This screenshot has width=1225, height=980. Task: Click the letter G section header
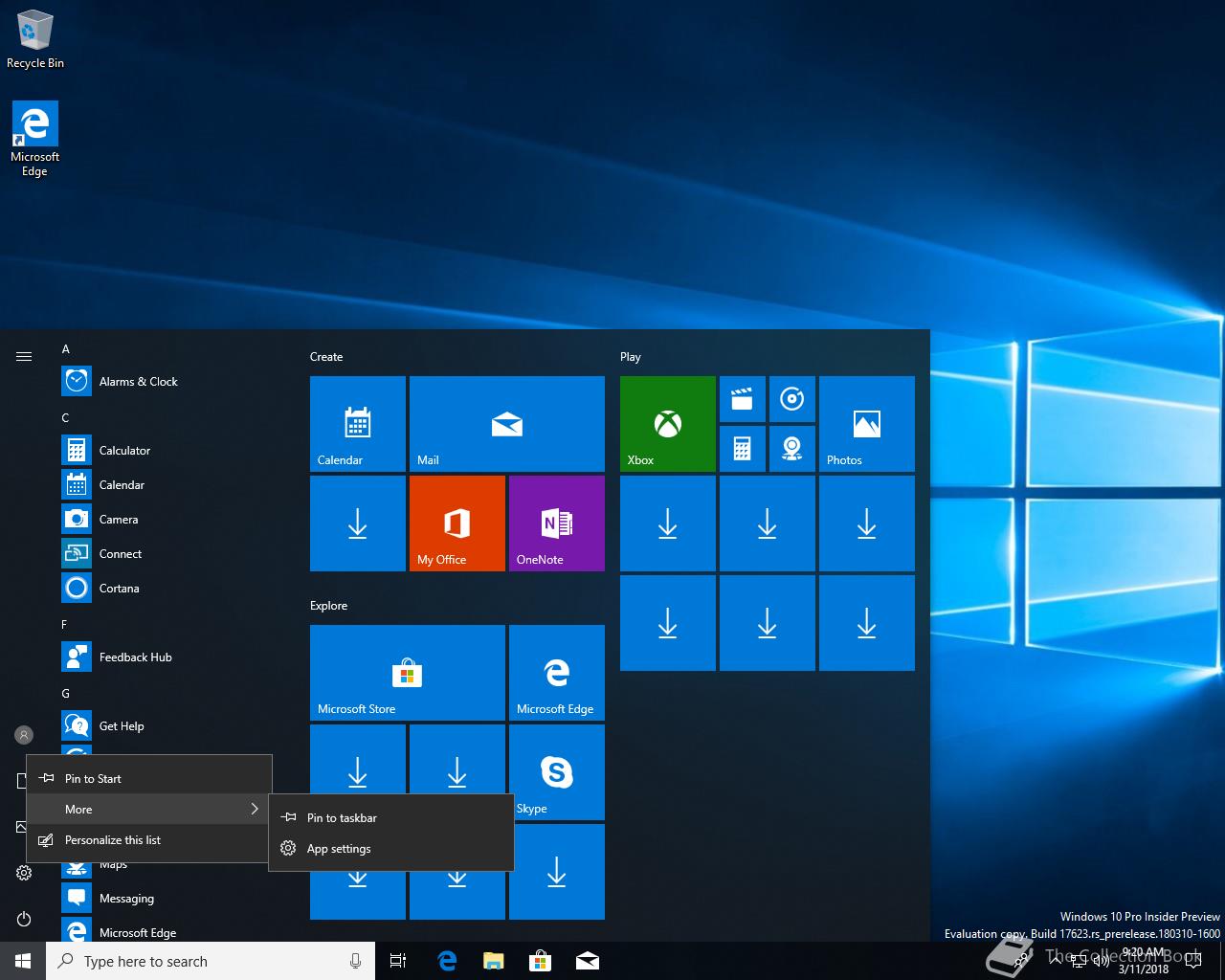(x=66, y=694)
